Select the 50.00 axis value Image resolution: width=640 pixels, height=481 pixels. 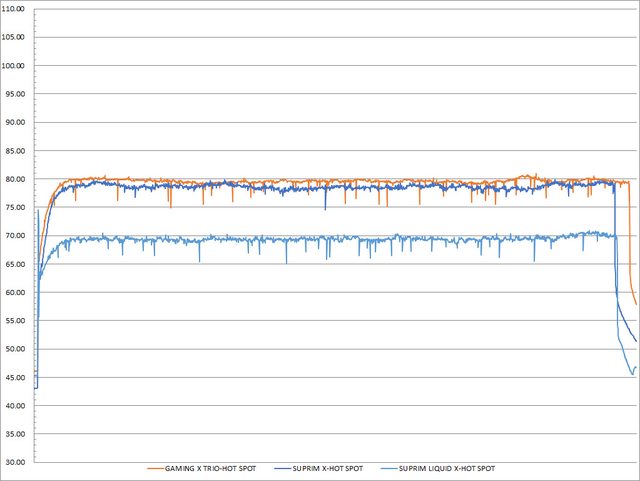pyautogui.click(x=17, y=350)
